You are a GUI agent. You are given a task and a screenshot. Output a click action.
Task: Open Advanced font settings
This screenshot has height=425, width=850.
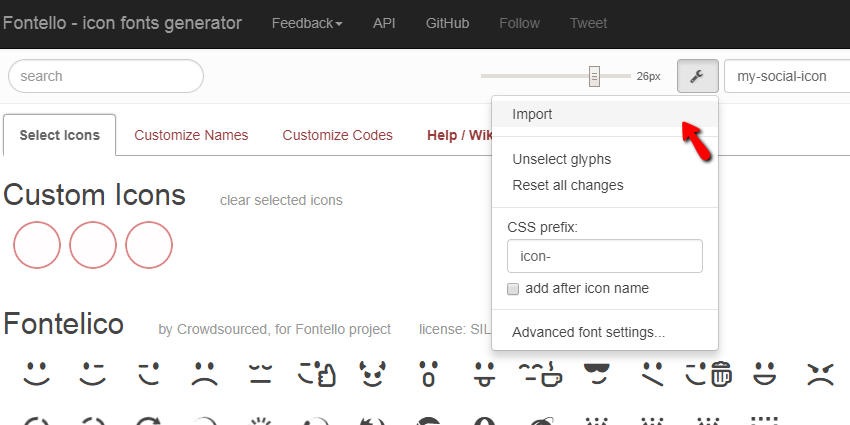[x=588, y=332]
